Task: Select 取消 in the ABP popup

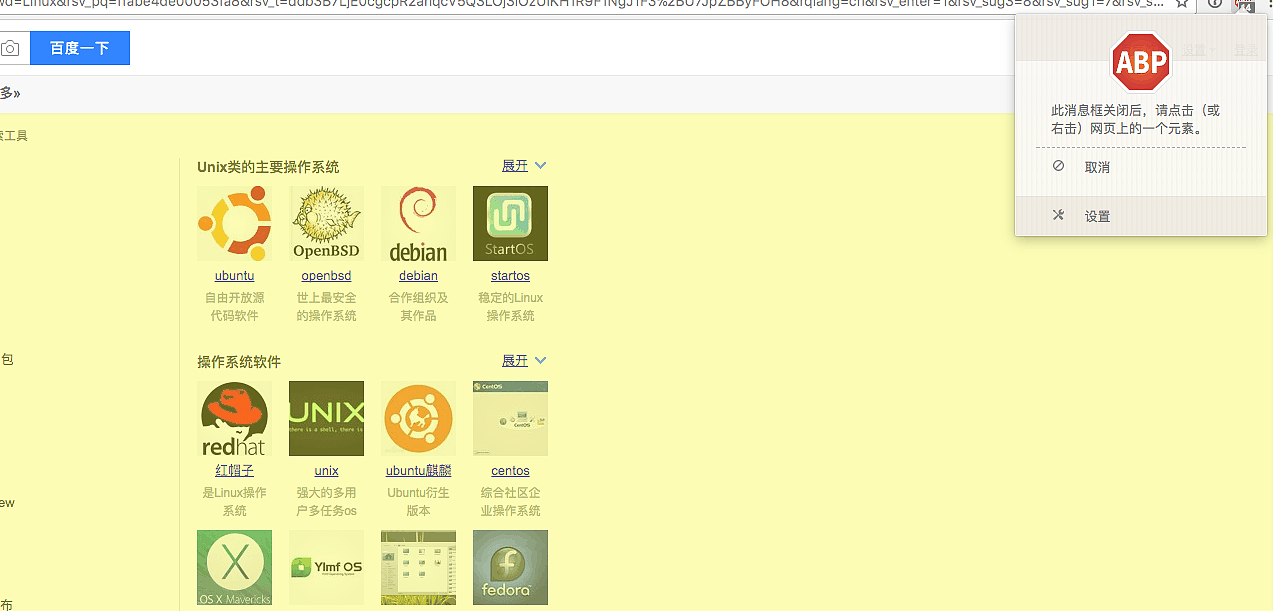Action: click(x=1097, y=168)
